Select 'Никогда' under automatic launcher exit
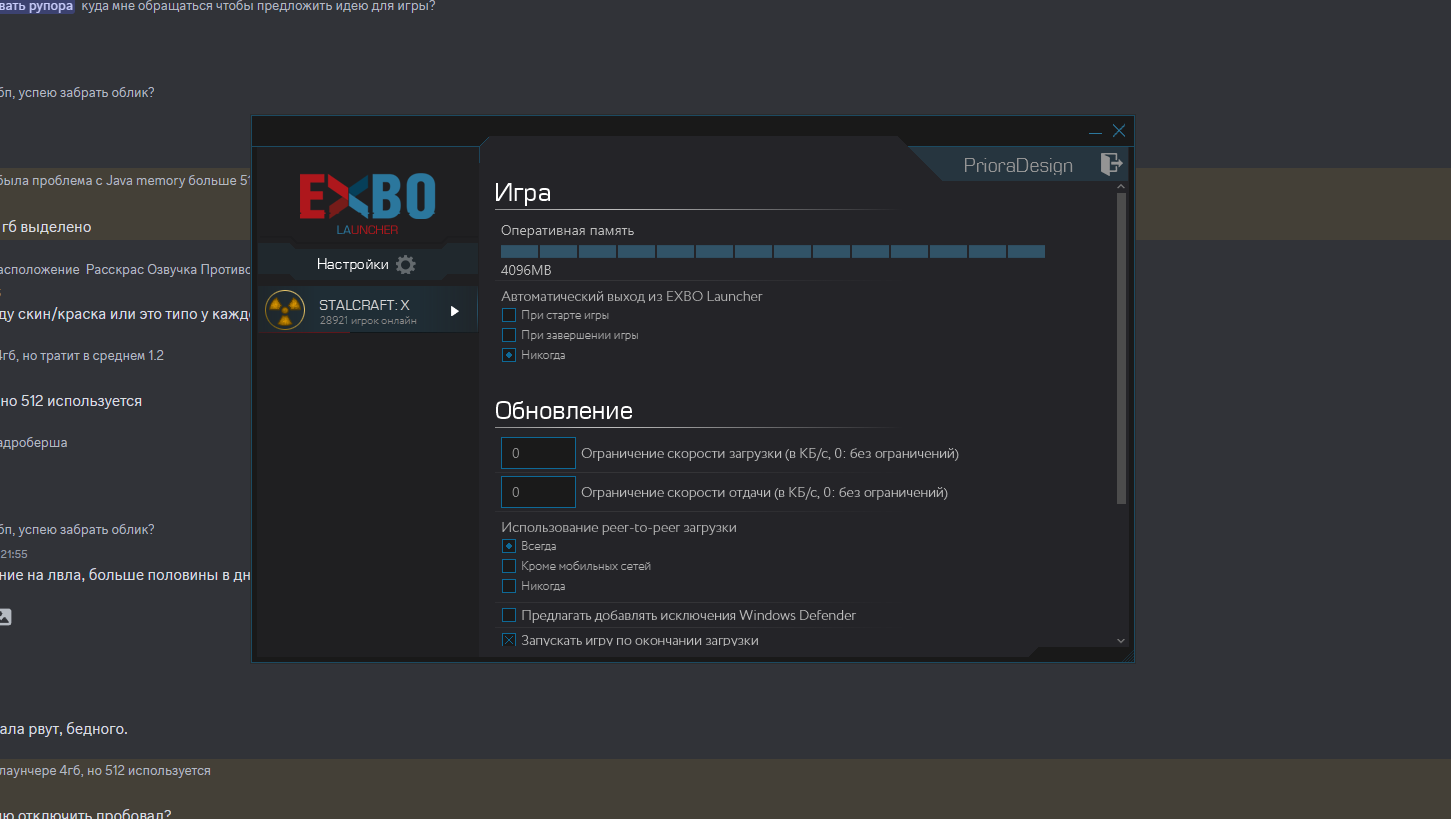 pos(509,355)
